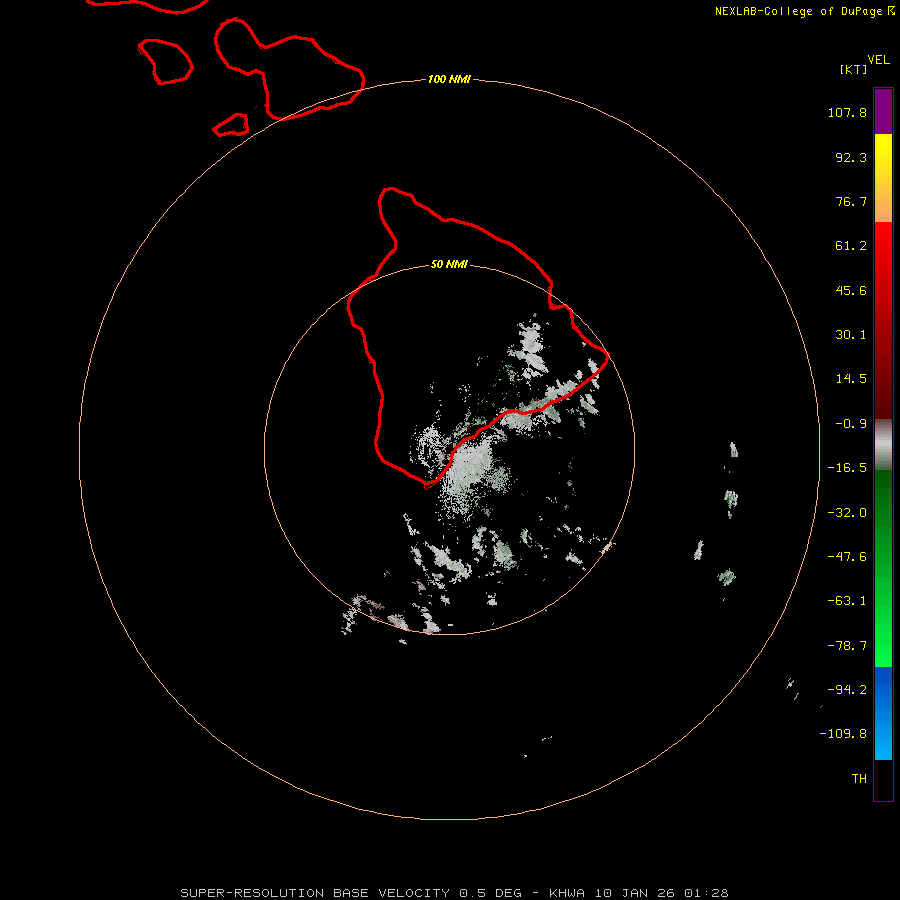Click the NEXLAB-College of DuPage label

(798, 11)
